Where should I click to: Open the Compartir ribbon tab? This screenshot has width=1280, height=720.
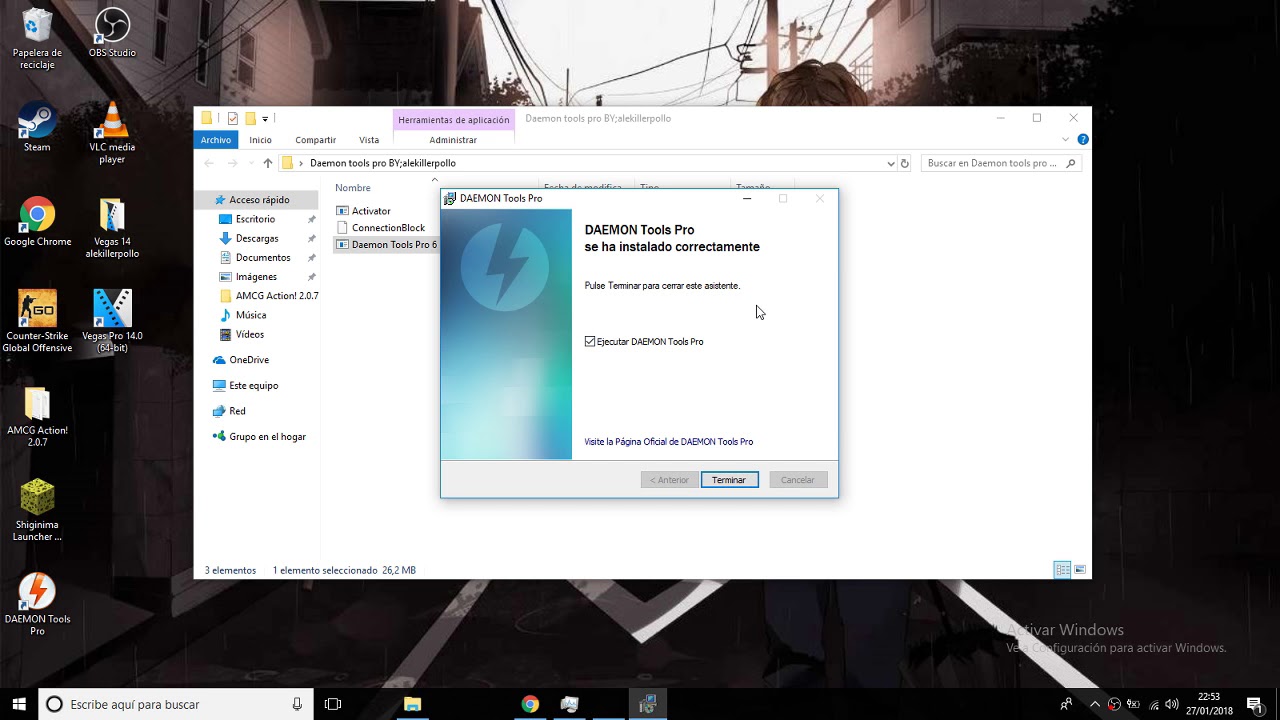point(315,140)
